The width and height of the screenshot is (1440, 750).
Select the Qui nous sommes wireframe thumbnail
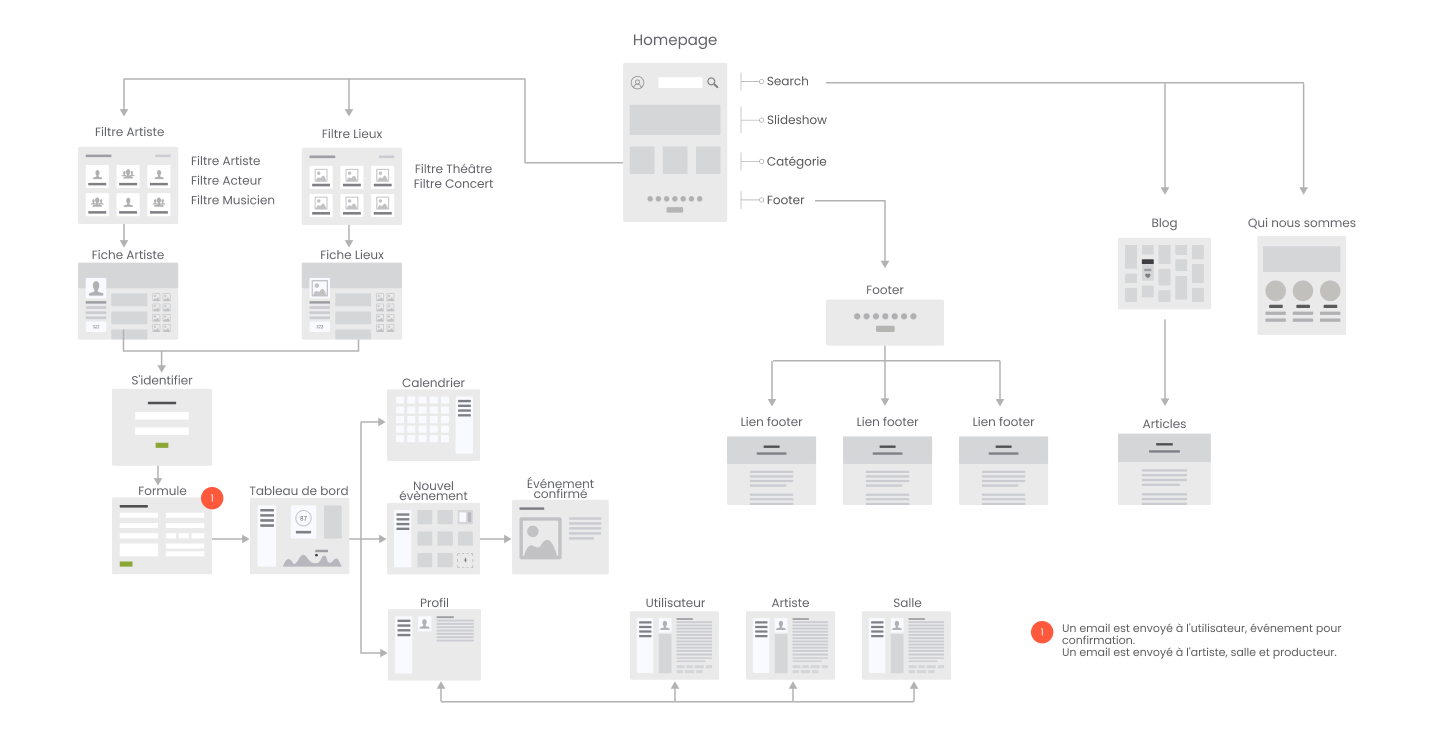coord(1302,285)
